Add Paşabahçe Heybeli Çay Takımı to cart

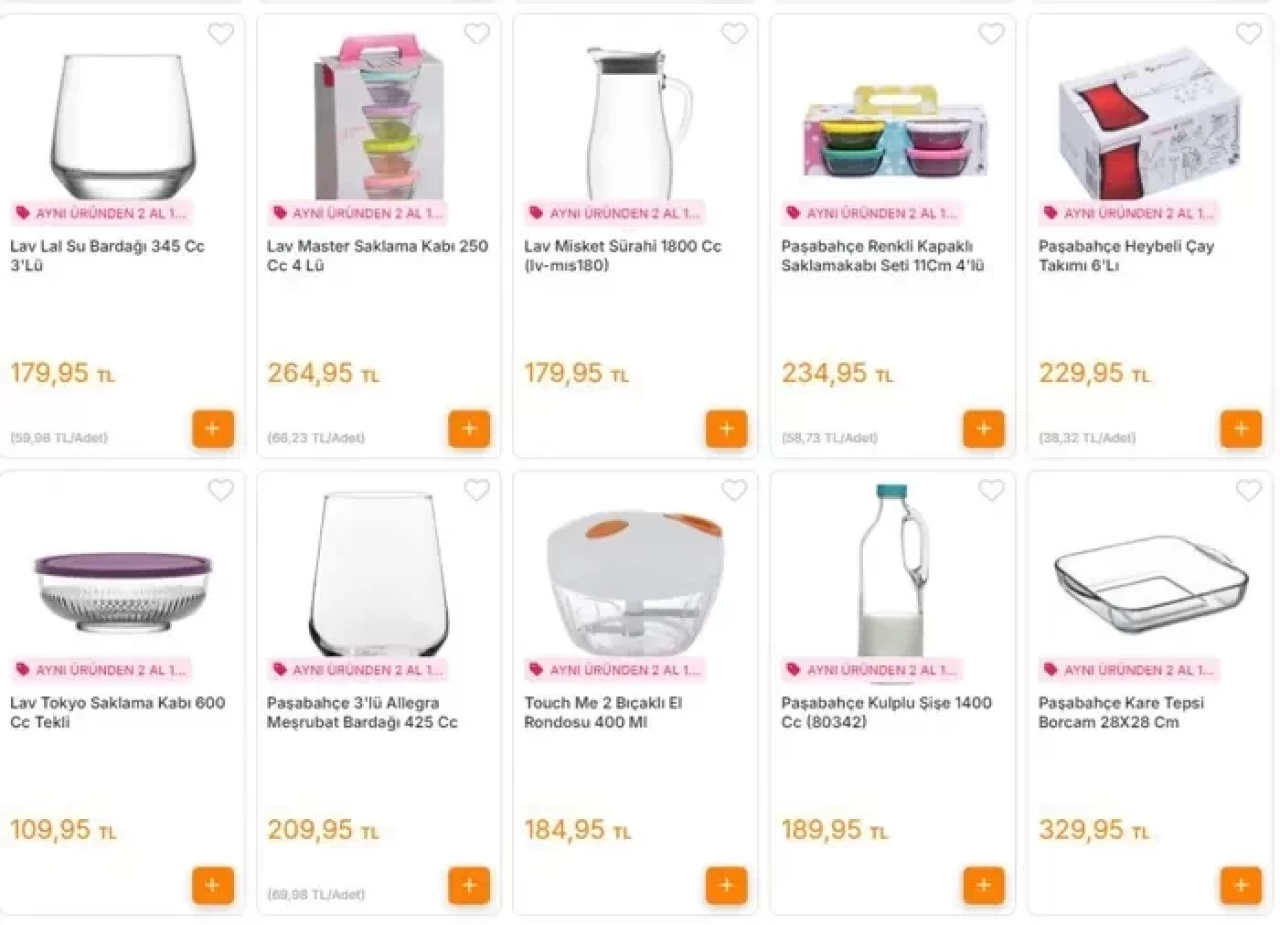point(1241,429)
